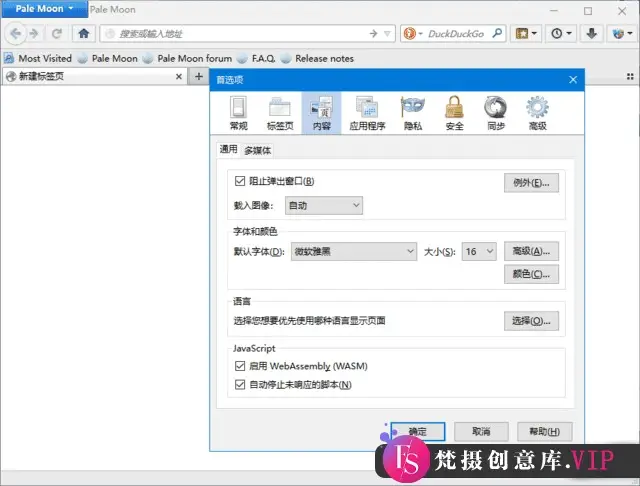The width and height of the screenshot is (640, 486).
Task: Select the 内容 (Content) preferences pane
Action: point(322,113)
